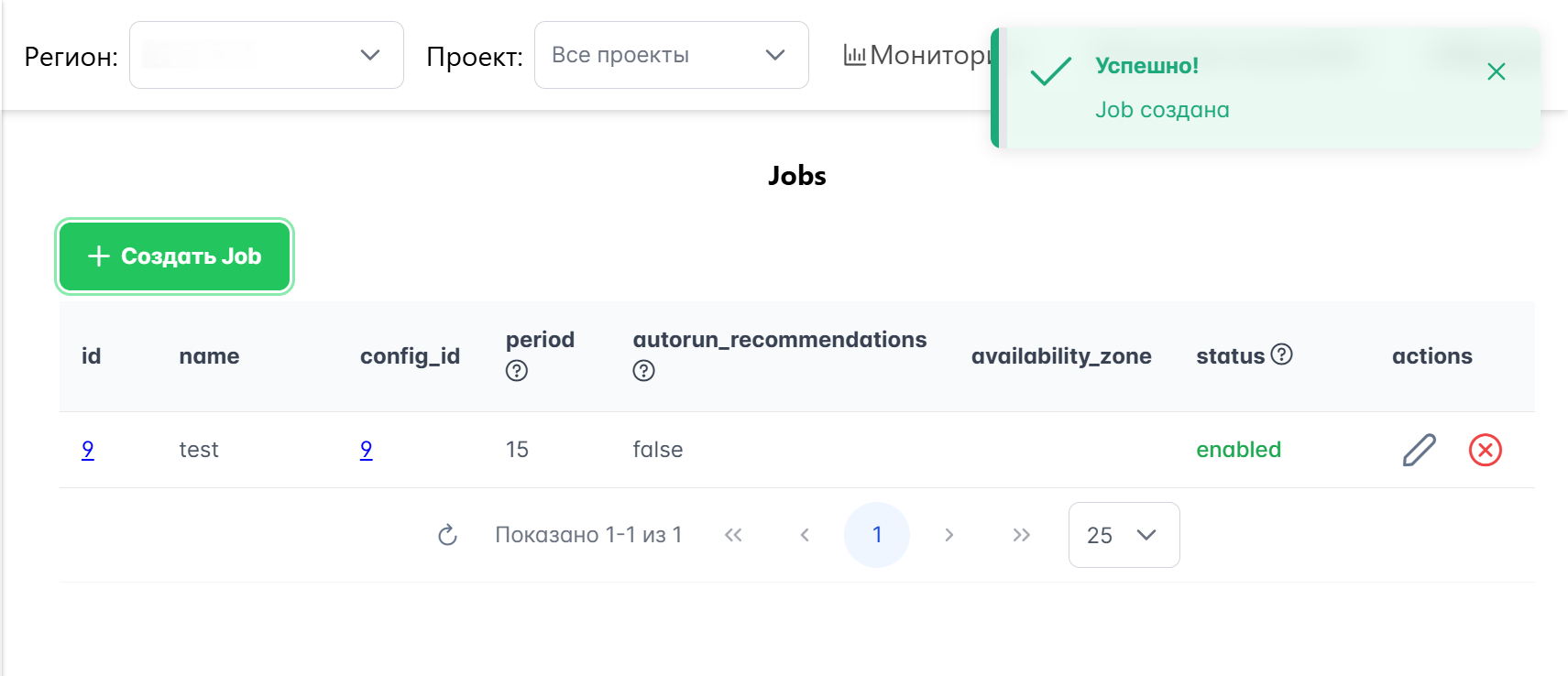Image resolution: width=1568 pixels, height=676 pixels.
Task: Go to the previous page arrow
Action: (805, 535)
